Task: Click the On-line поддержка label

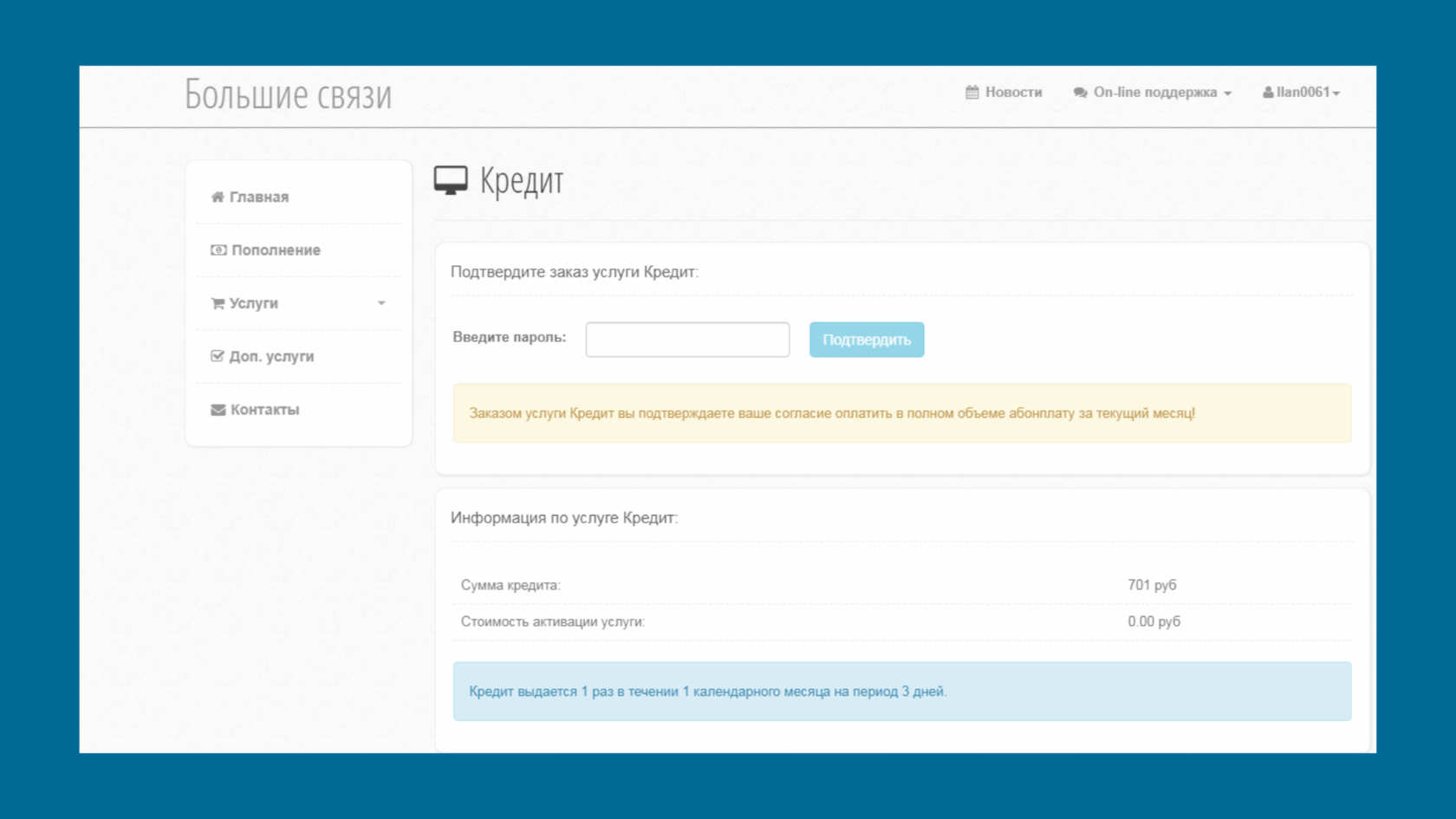Action: tap(1155, 92)
